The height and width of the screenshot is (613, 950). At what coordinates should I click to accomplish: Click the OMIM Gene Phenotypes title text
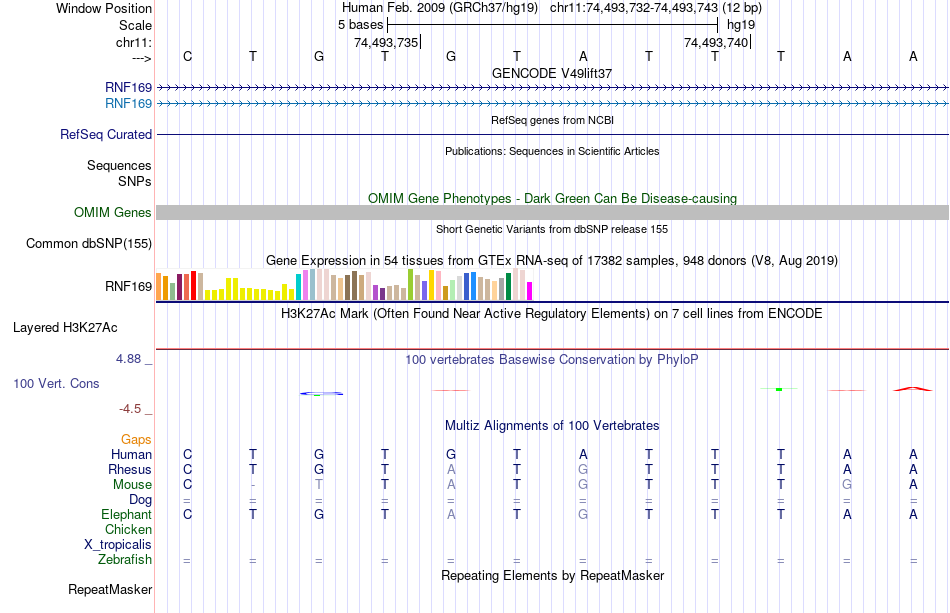pos(552,199)
